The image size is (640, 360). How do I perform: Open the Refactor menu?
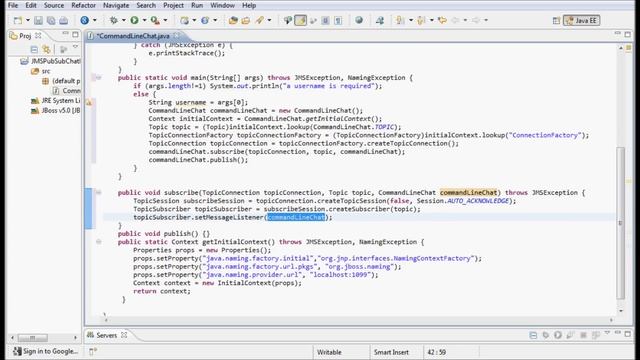(x=83, y=5)
